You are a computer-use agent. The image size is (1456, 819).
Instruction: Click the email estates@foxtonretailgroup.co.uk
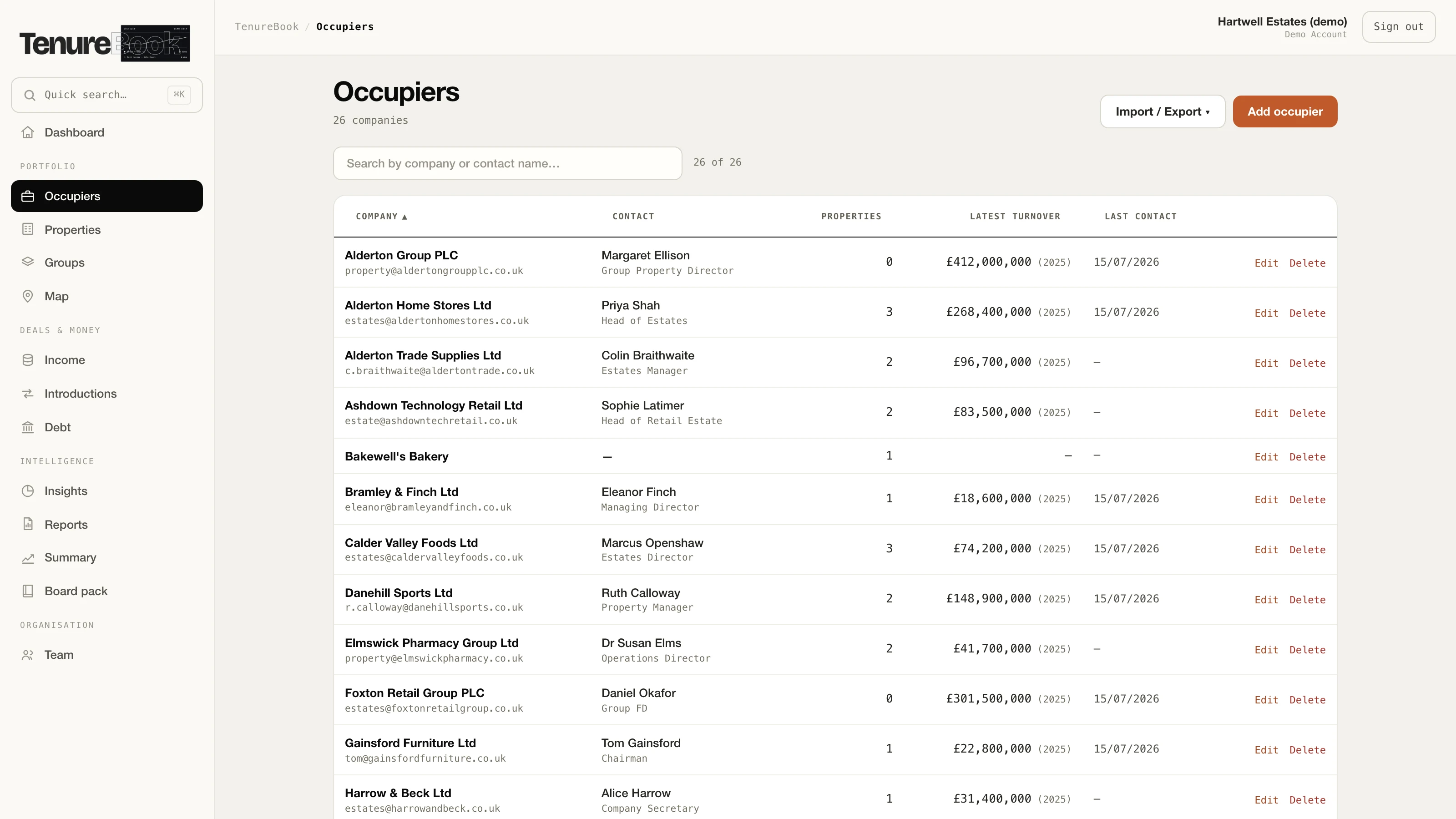[x=434, y=709]
